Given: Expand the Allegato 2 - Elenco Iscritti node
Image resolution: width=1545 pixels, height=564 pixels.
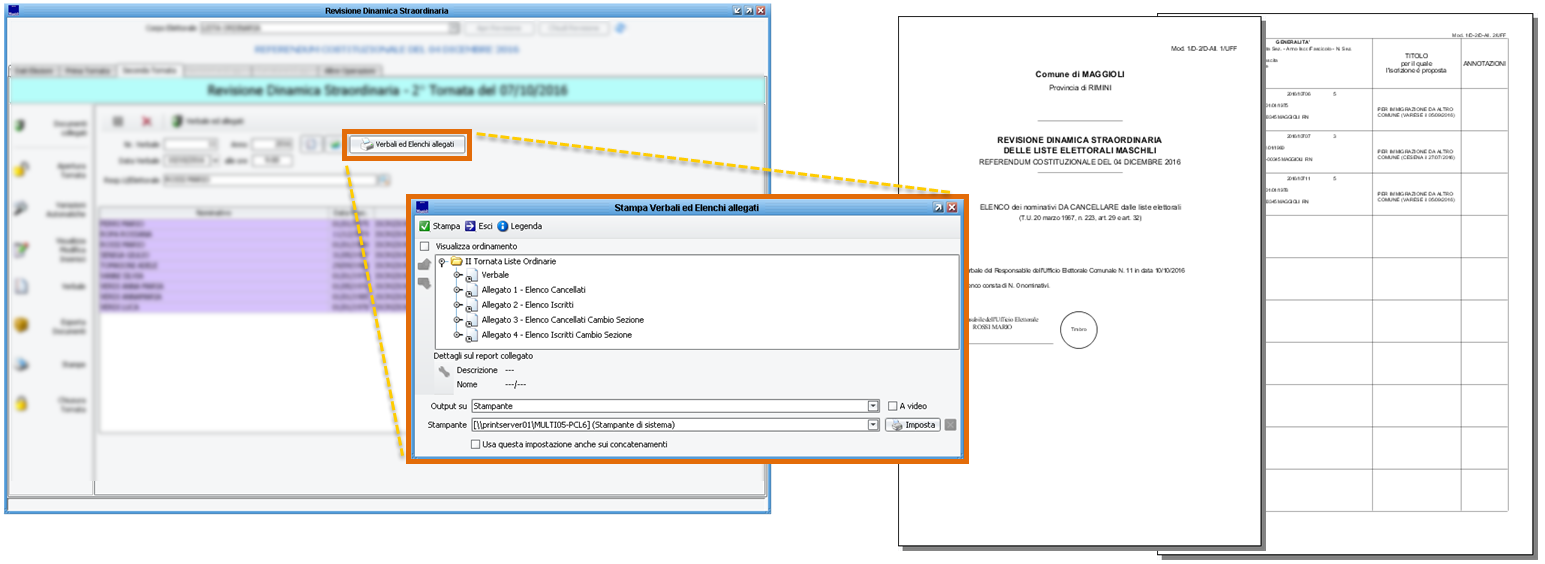Looking at the screenshot, I should [x=457, y=305].
